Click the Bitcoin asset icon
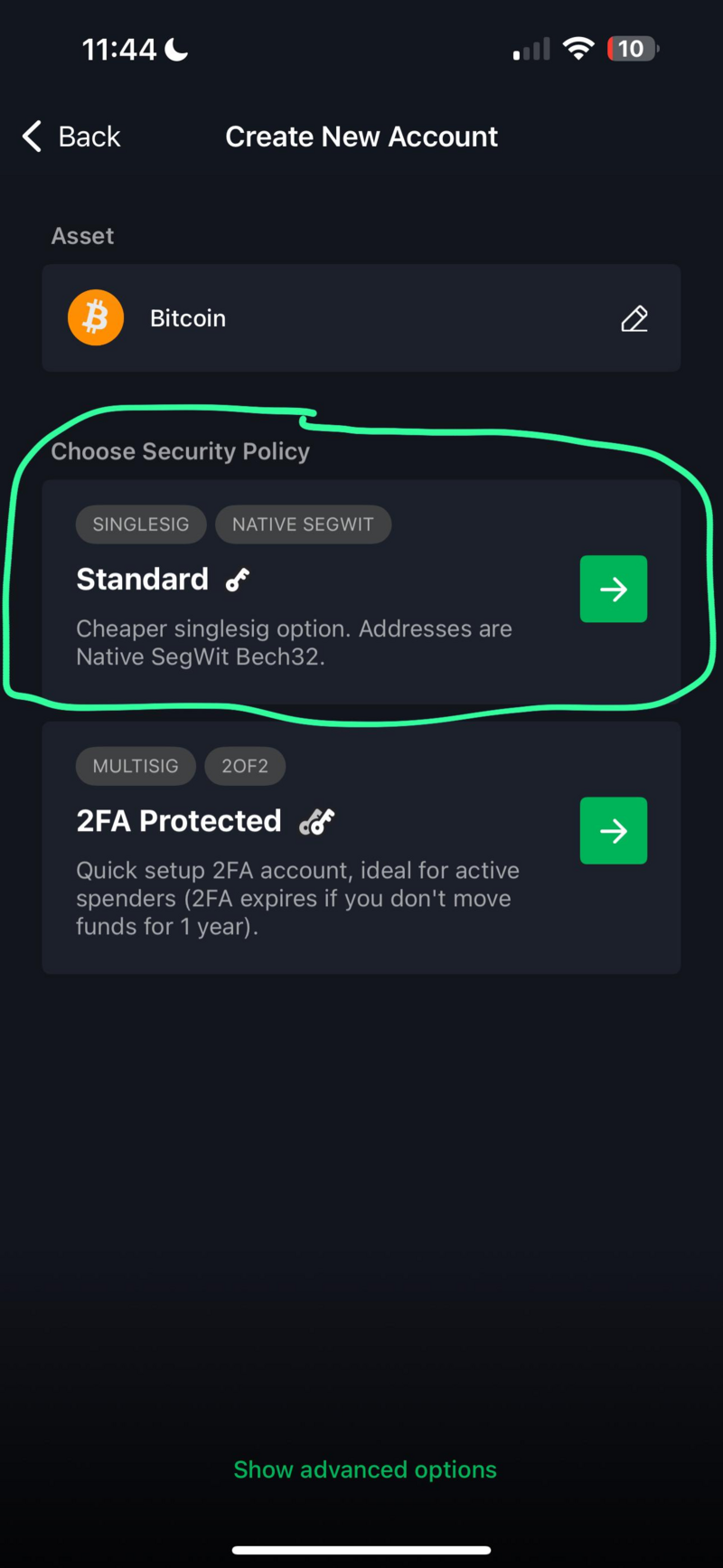The image size is (723, 1568). coord(96,317)
